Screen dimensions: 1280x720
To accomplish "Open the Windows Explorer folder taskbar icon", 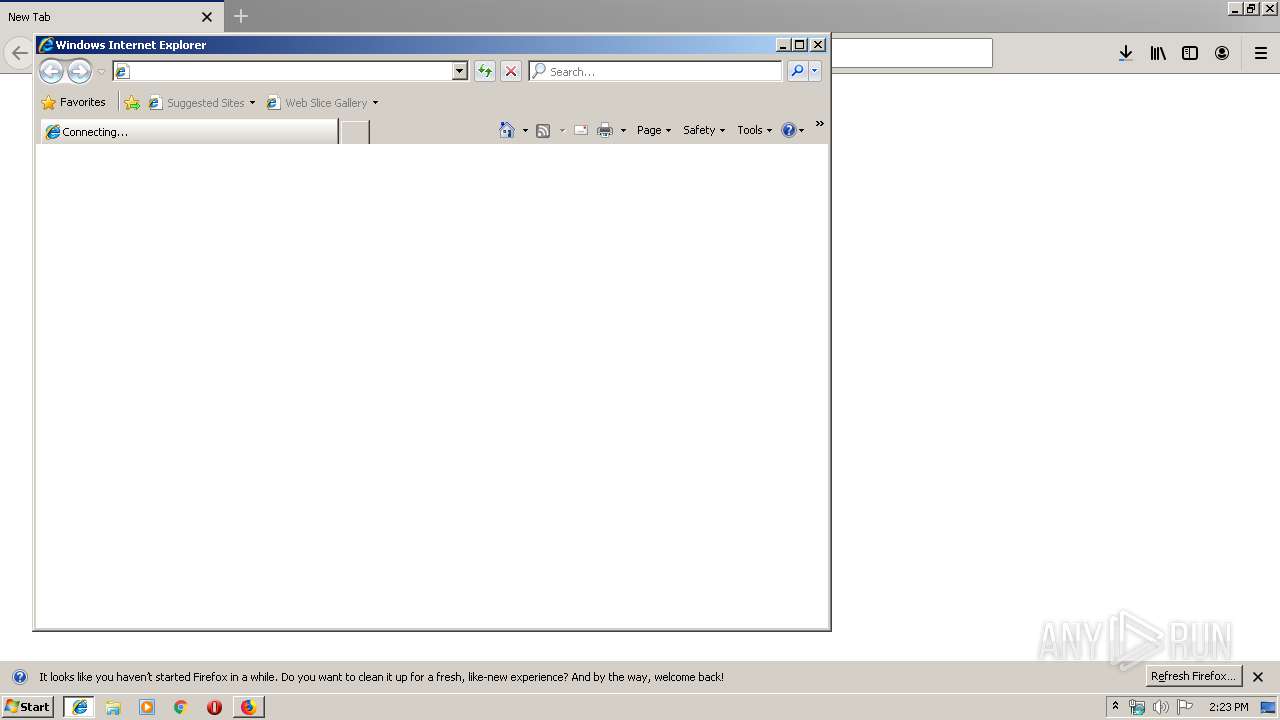I will pyautogui.click(x=113, y=707).
